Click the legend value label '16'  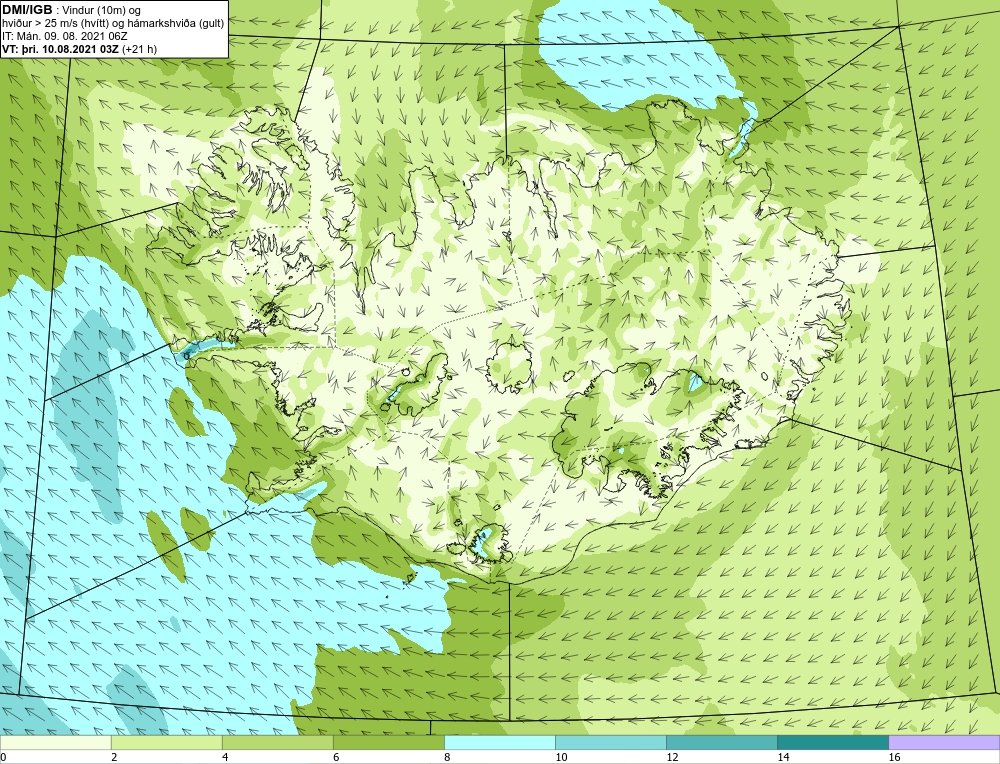(894, 757)
